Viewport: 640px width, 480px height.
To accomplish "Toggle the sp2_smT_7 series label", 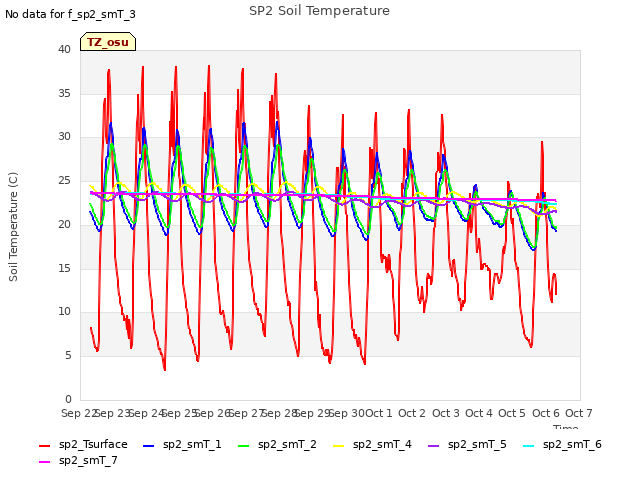I will point(88,460).
